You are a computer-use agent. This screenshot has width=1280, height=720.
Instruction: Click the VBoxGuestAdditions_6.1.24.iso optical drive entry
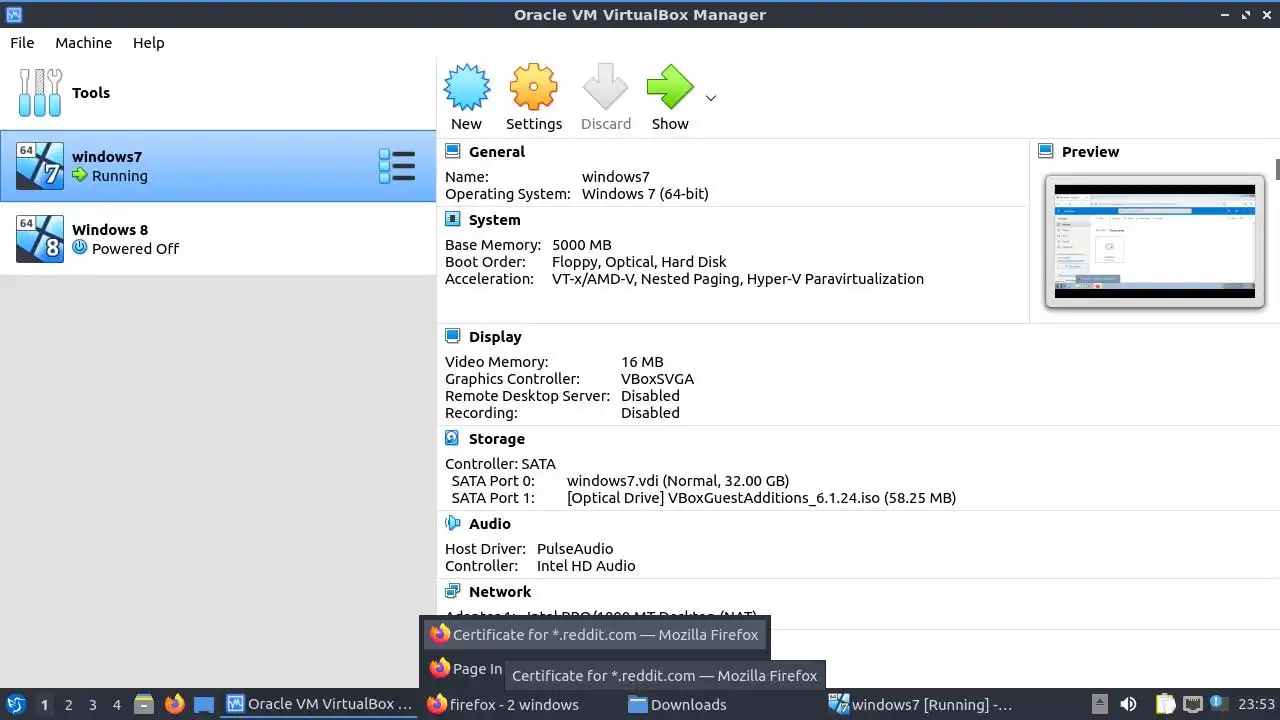[761, 498]
